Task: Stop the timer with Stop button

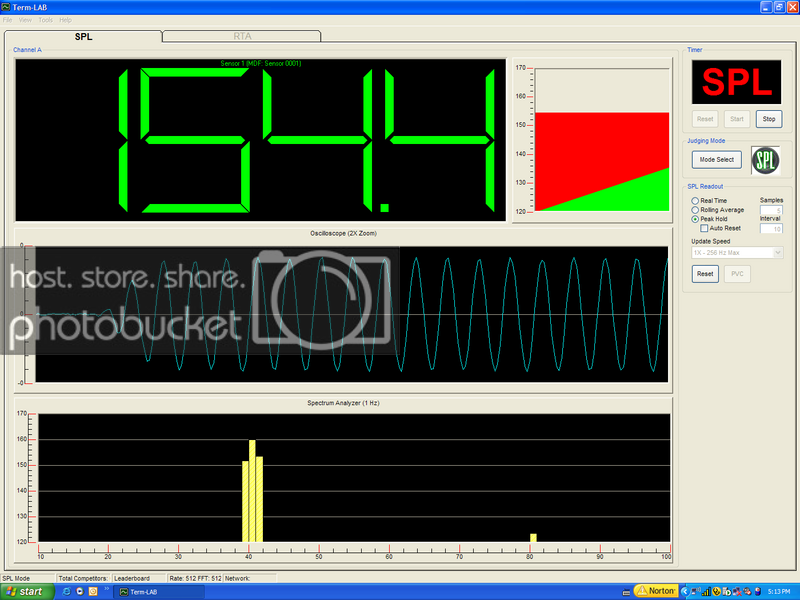Action: pyautogui.click(x=769, y=119)
